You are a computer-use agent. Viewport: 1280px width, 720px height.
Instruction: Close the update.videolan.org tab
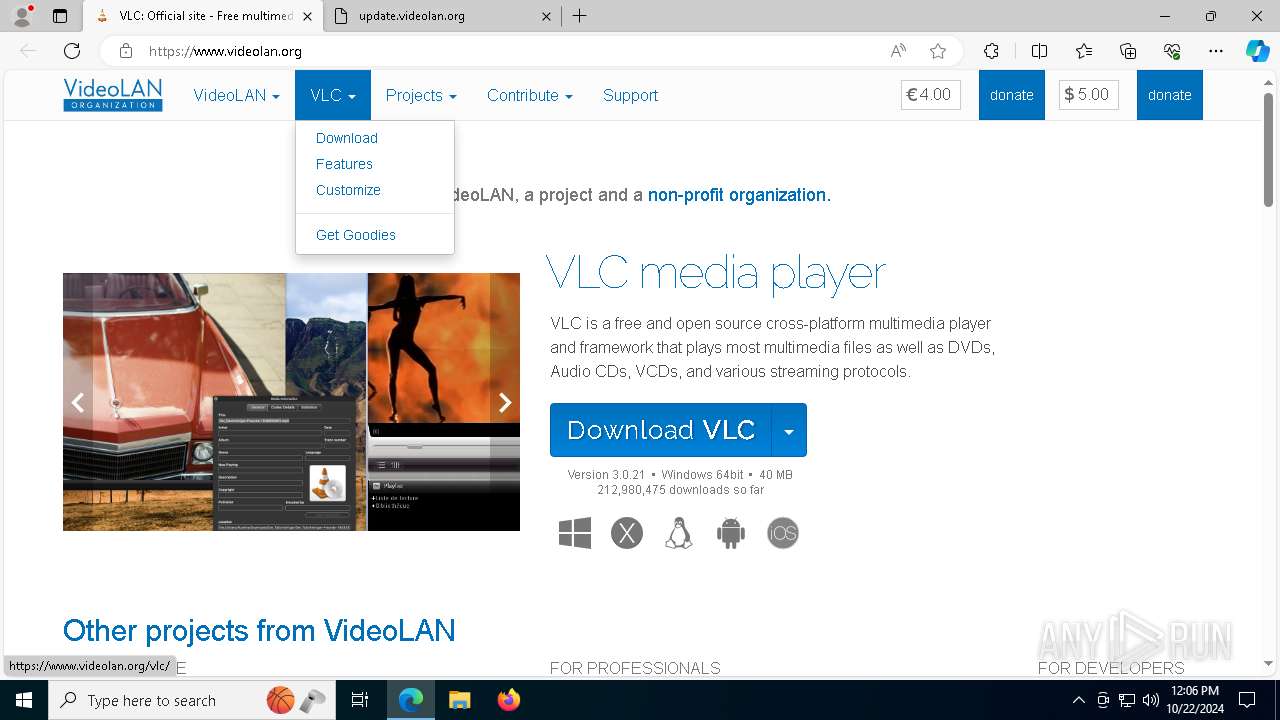pyautogui.click(x=546, y=16)
